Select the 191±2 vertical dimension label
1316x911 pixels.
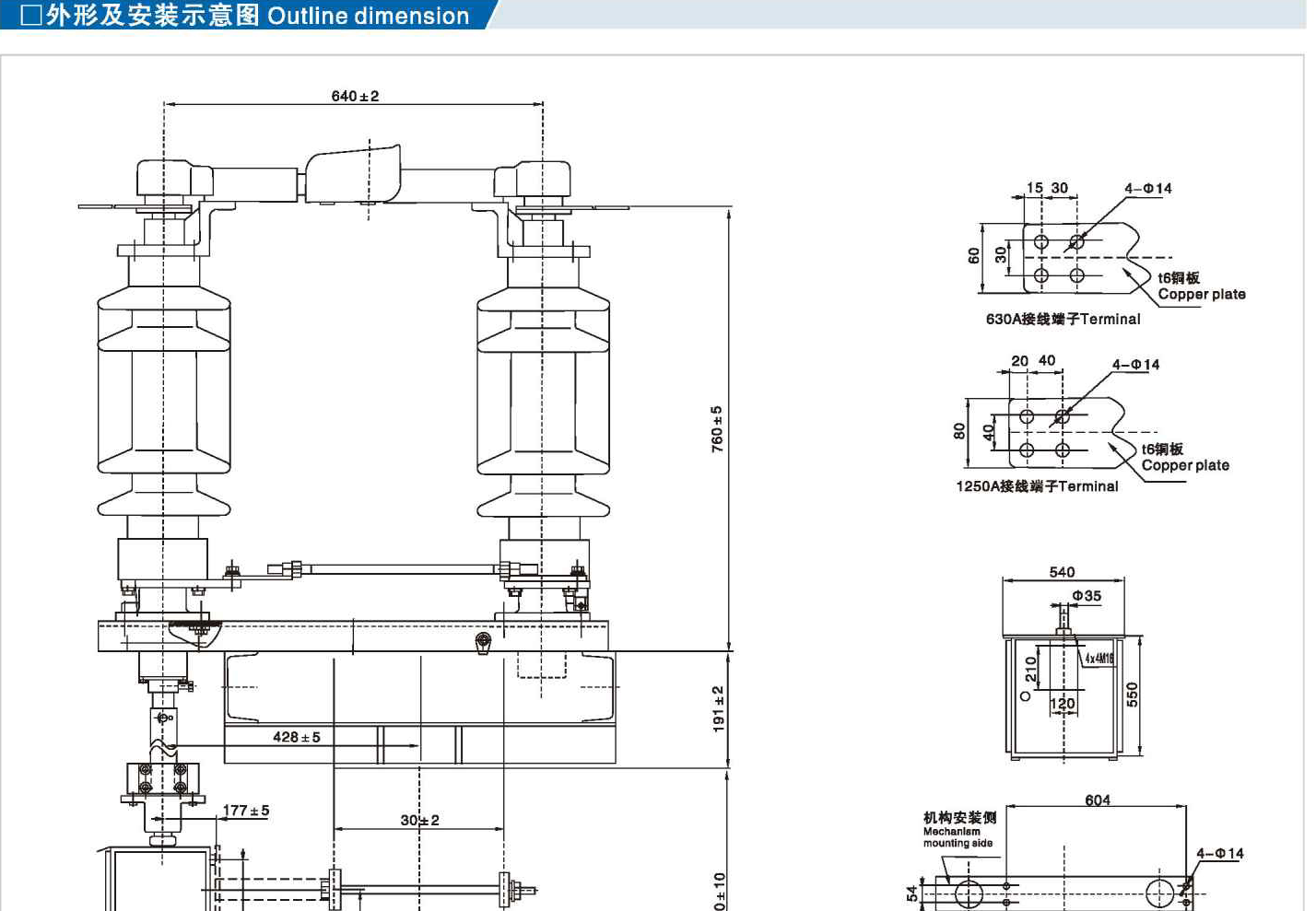(x=718, y=709)
